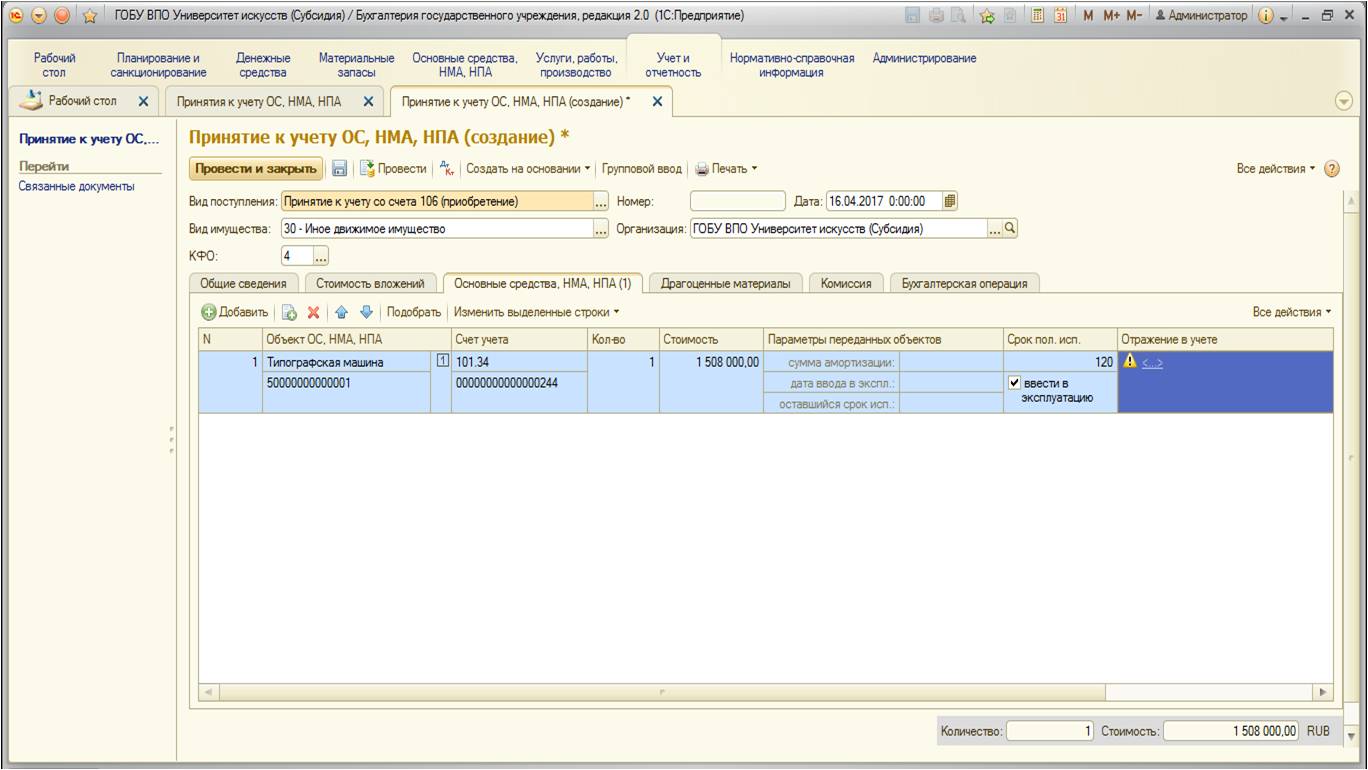Open the calendar icon in title bar
Viewport: 1368px width, 770px height.
[x=1060, y=16]
